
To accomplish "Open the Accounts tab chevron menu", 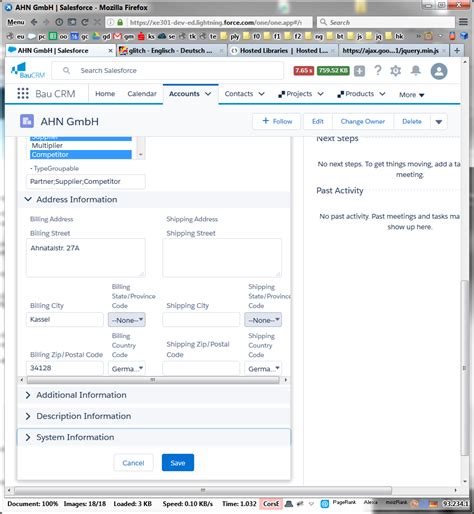I will click(x=208, y=94).
